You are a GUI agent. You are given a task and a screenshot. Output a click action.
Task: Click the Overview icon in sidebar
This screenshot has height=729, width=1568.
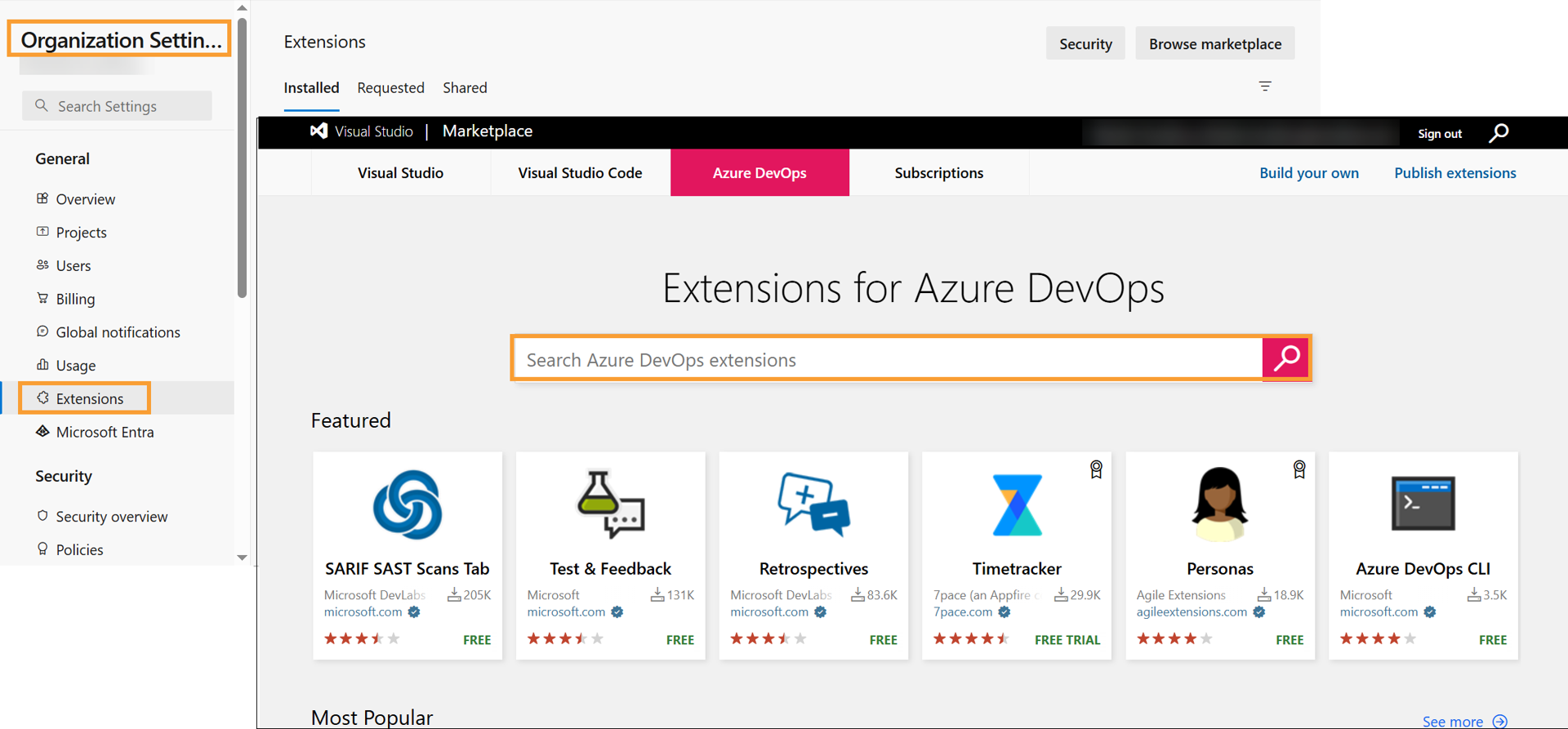(x=42, y=198)
